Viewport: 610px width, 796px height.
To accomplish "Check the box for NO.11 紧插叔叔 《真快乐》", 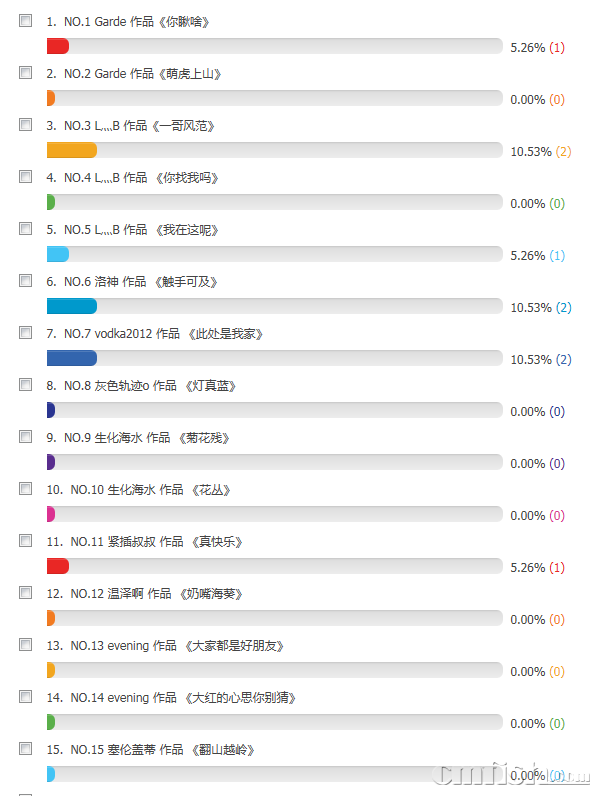I will pos(25,541).
